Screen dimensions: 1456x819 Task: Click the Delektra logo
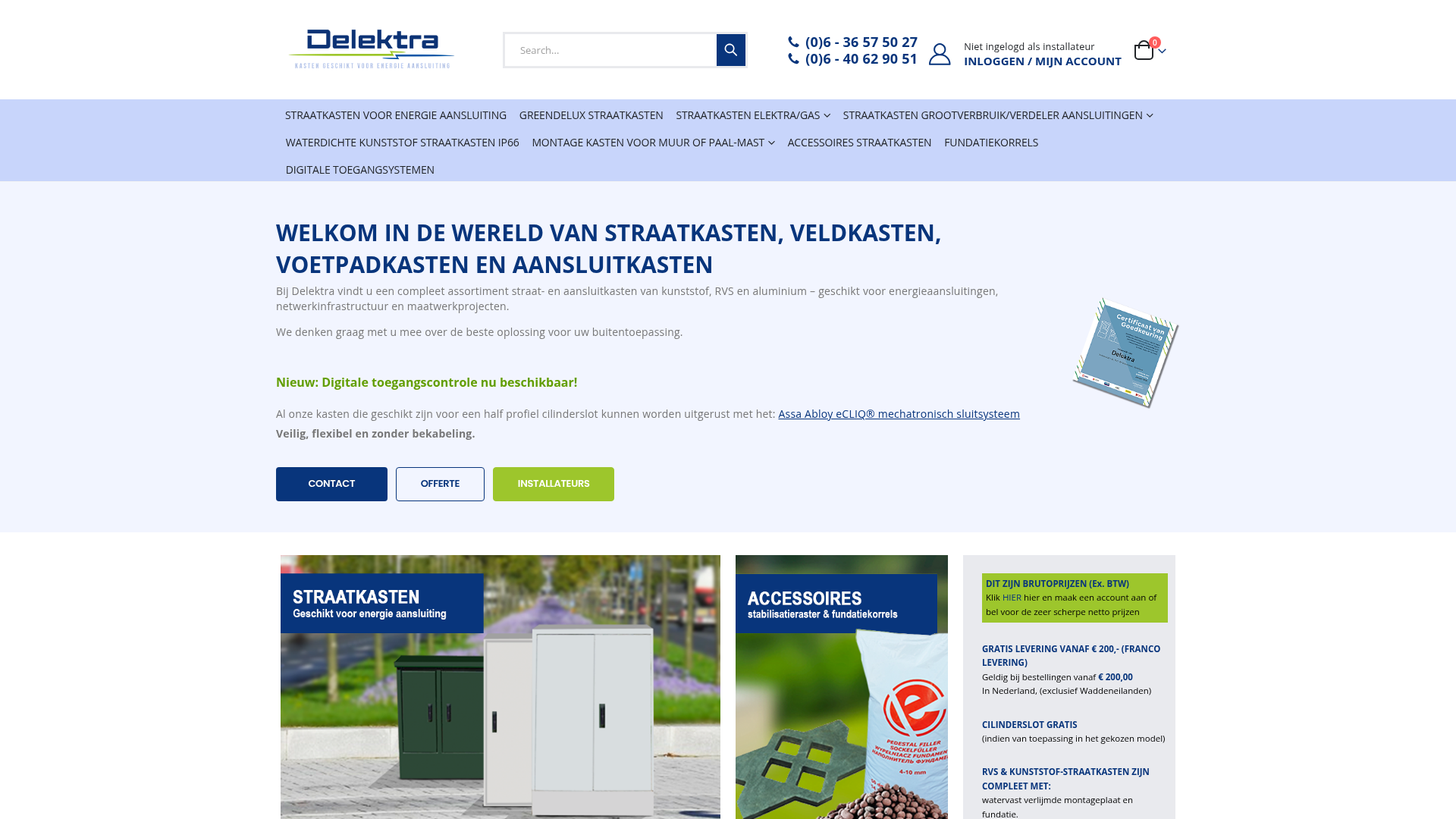[x=372, y=49]
